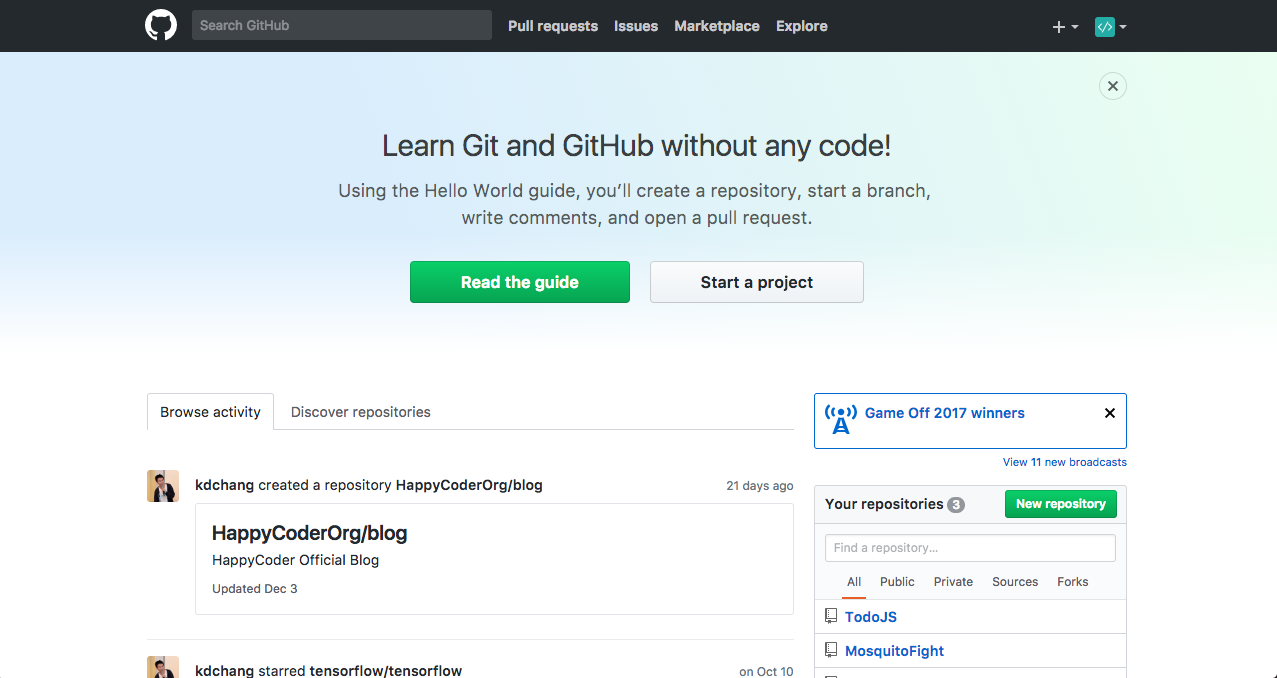Switch to the Discover repositories tab

pyautogui.click(x=360, y=411)
